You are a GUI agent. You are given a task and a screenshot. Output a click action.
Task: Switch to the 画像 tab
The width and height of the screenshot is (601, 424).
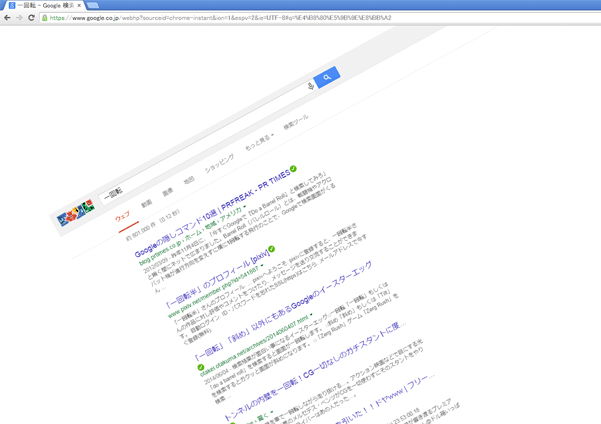tap(167, 191)
